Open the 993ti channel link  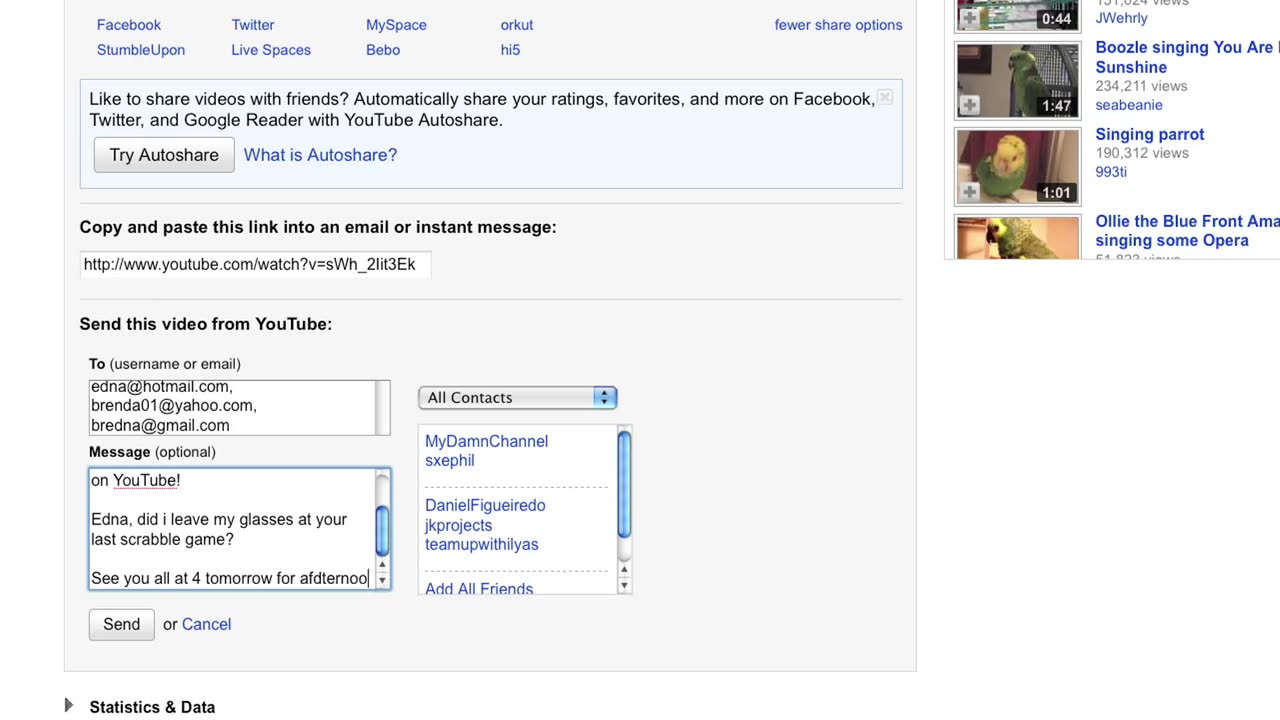pyautogui.click(x=1111, y=172)
